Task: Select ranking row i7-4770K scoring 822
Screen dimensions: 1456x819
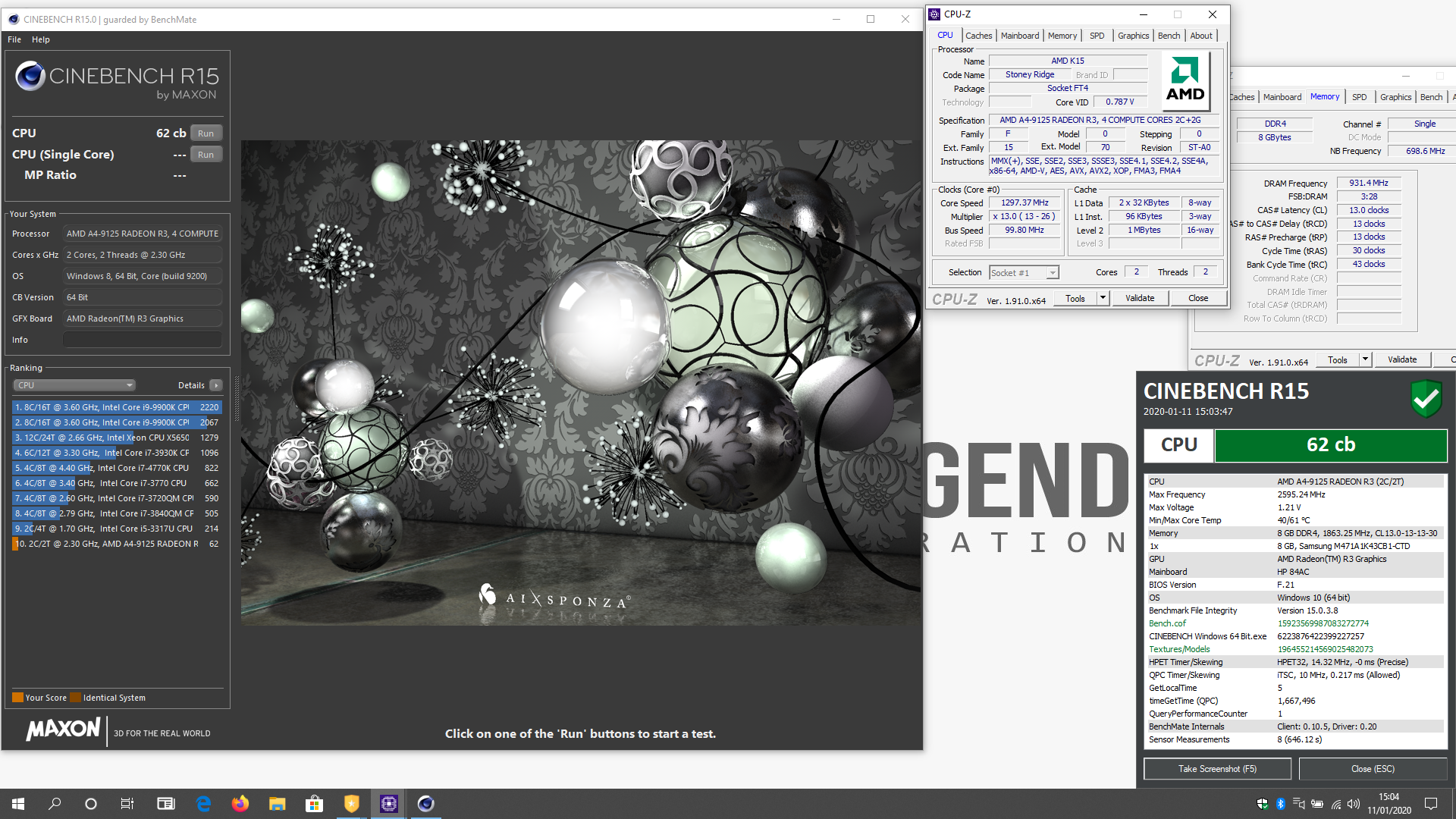Action: coord(117,468)
